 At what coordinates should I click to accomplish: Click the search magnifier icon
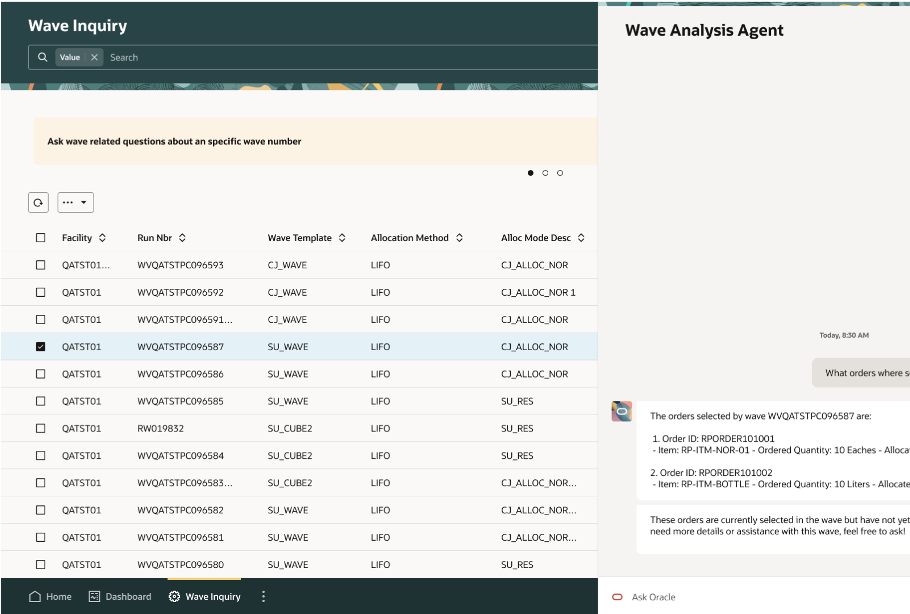click(x=42, y=58)
